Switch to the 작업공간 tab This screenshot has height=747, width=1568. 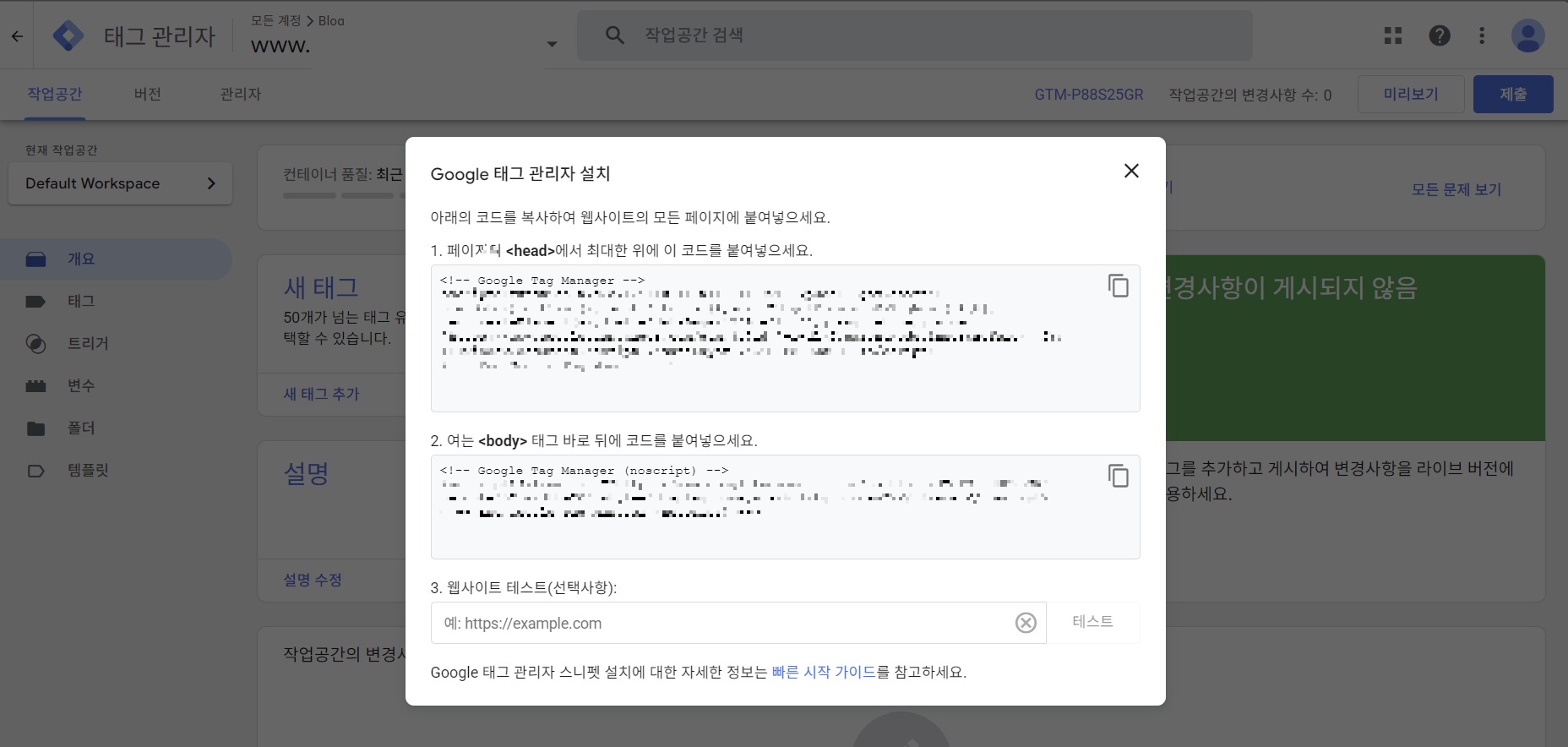pyautogui.click(x=55, y=94)
